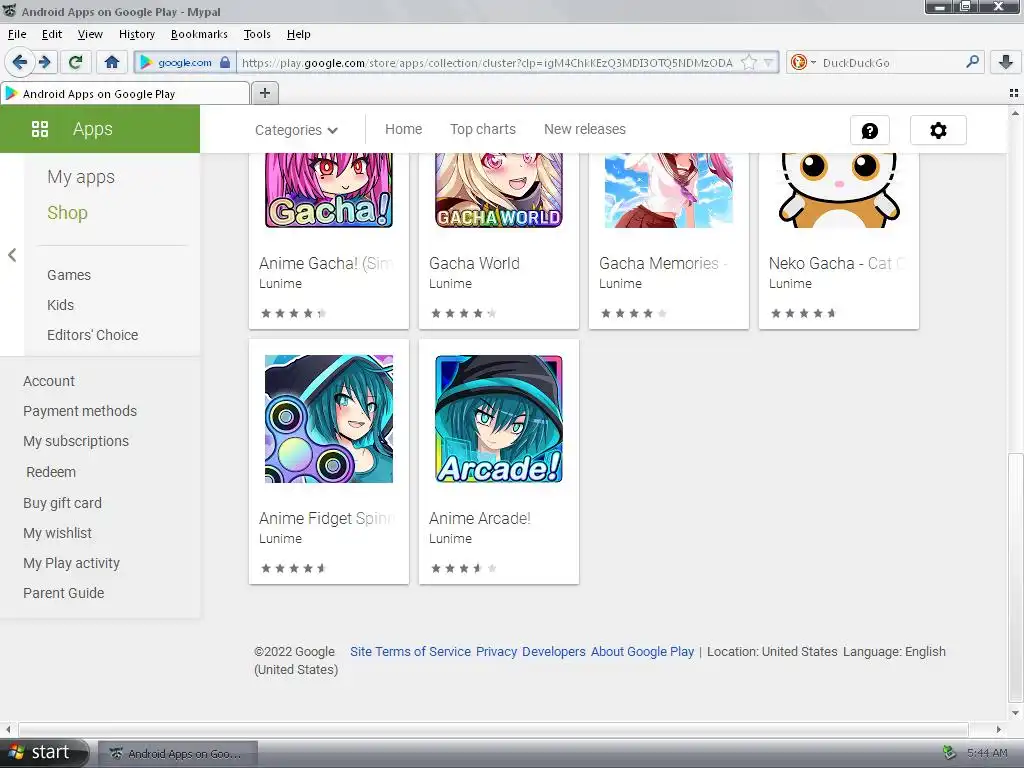Open the Account page
1024x768 pixels.
[48, 381]
